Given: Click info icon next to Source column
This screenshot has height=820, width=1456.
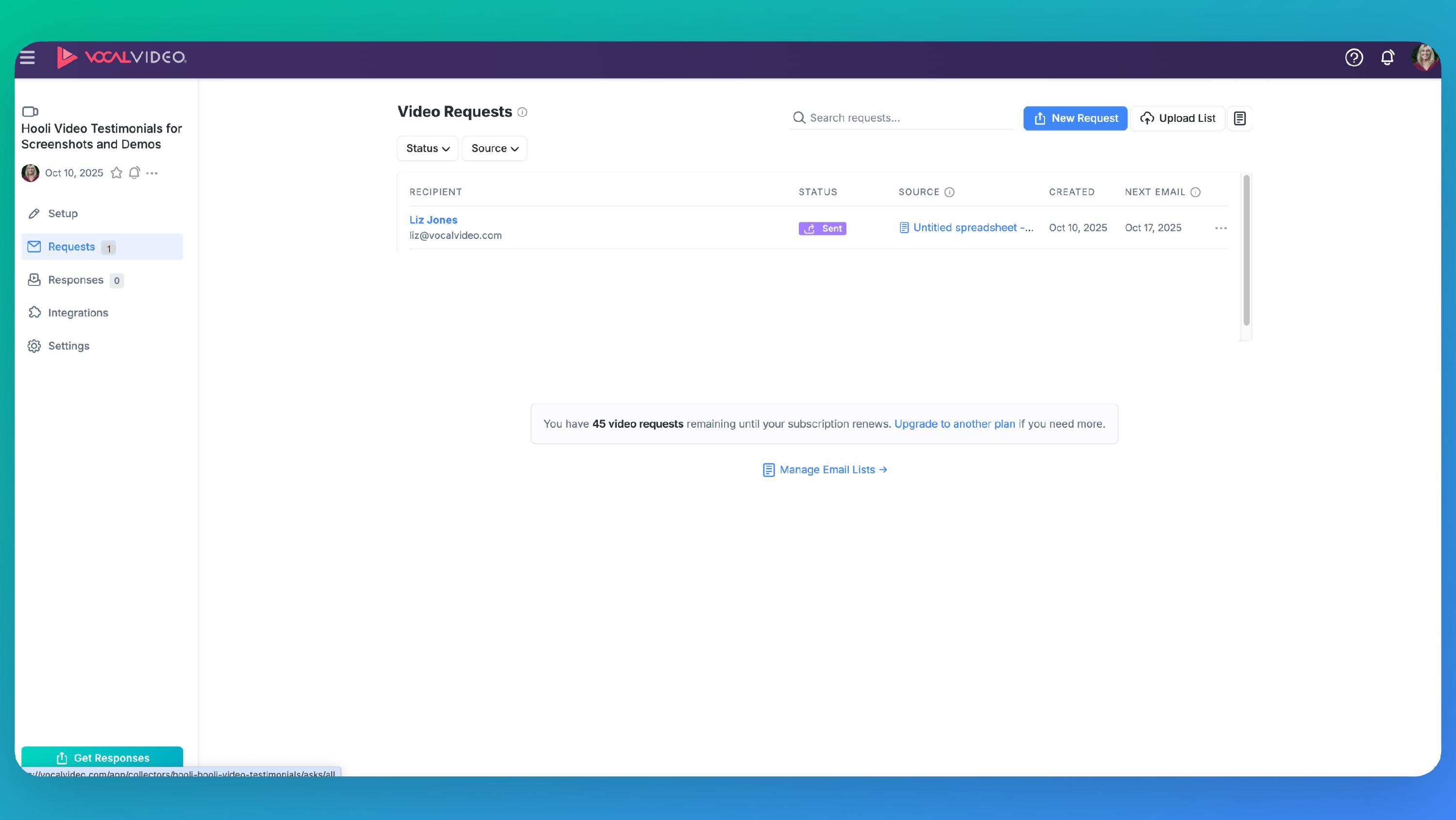Looking at the screenshot, I should click(950, 192).
